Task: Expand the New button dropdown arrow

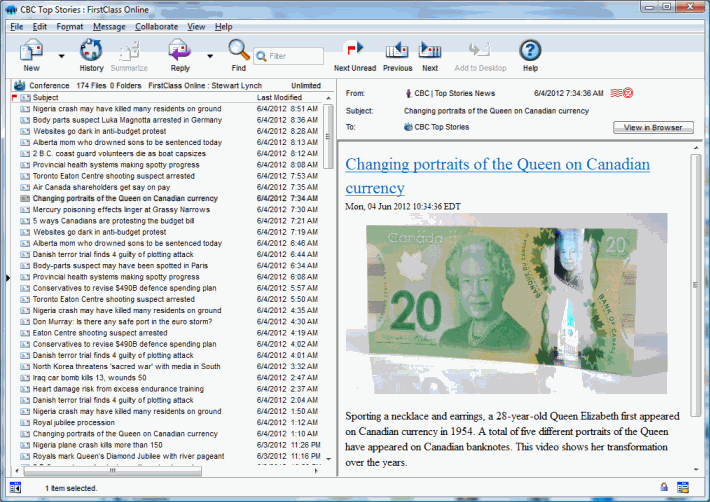Action: click(x=61, y=56)
